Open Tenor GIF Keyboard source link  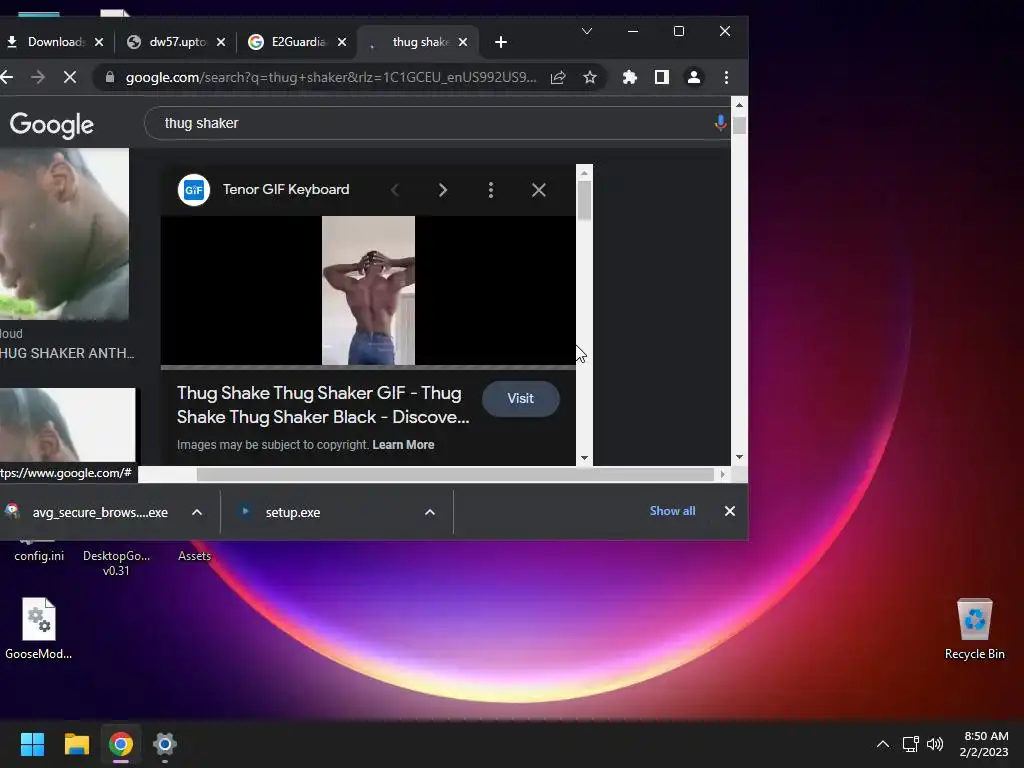(x=286, y=189)
